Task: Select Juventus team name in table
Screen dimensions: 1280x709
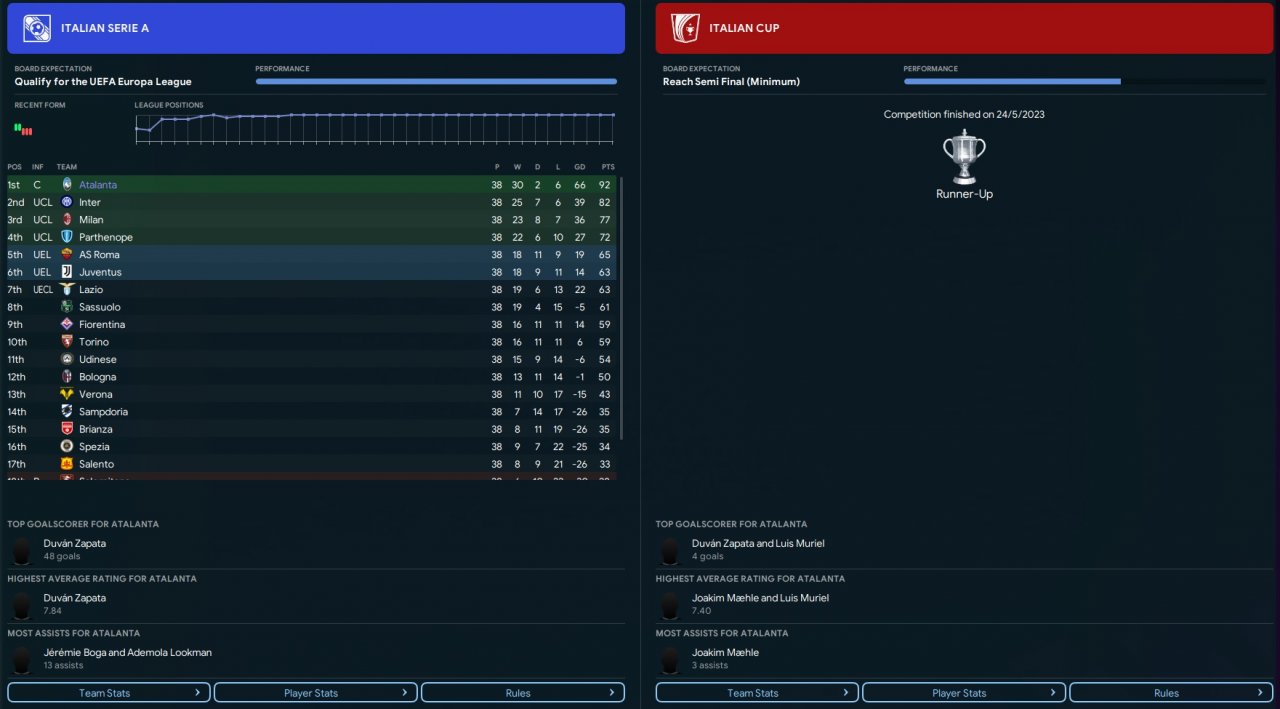Action: (100, 272)
